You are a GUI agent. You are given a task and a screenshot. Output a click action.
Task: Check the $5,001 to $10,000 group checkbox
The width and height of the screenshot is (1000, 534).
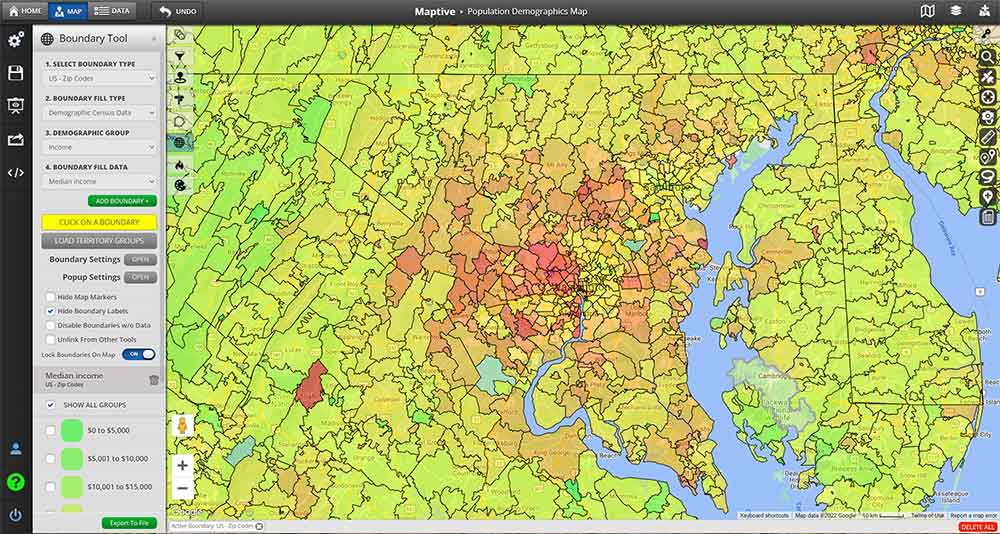point(50,459)
